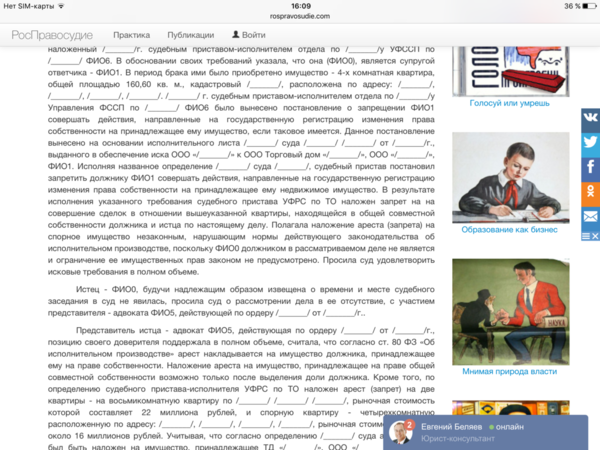Click the partially visible bottom poster thumbnail
The image size is (600, 450).
click(510, 408)
